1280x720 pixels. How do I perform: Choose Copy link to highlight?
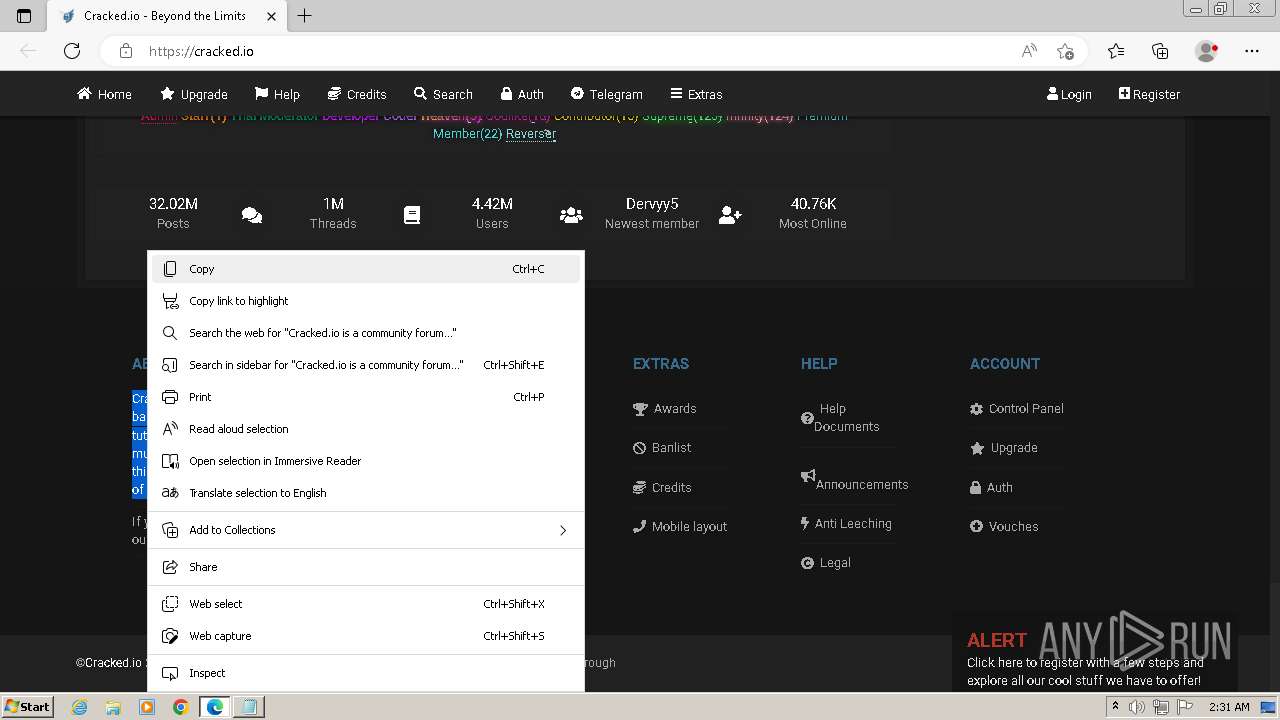(365, 301)
